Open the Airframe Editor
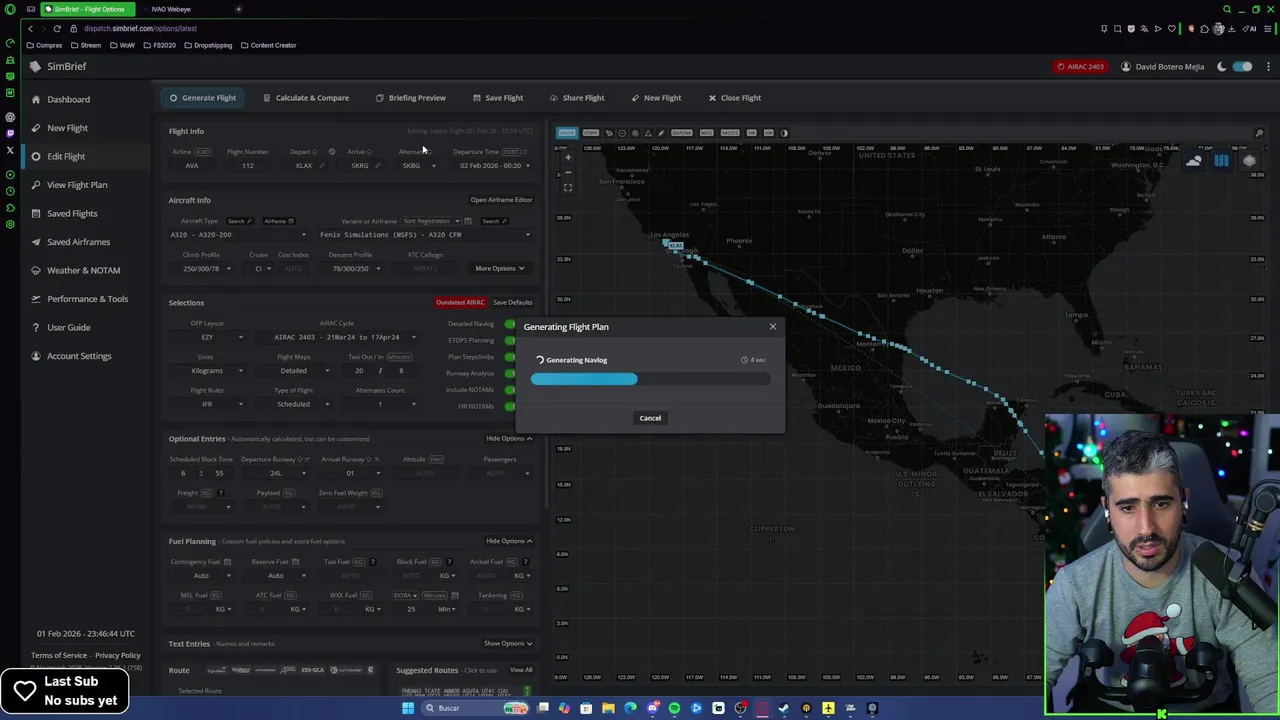The image size is (1280, 720). point(501,200)
